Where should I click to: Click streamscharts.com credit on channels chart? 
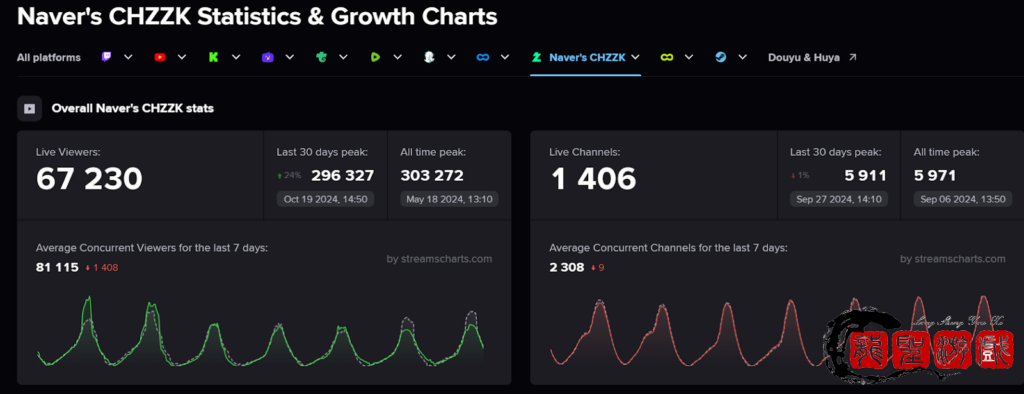click(953, 259)
